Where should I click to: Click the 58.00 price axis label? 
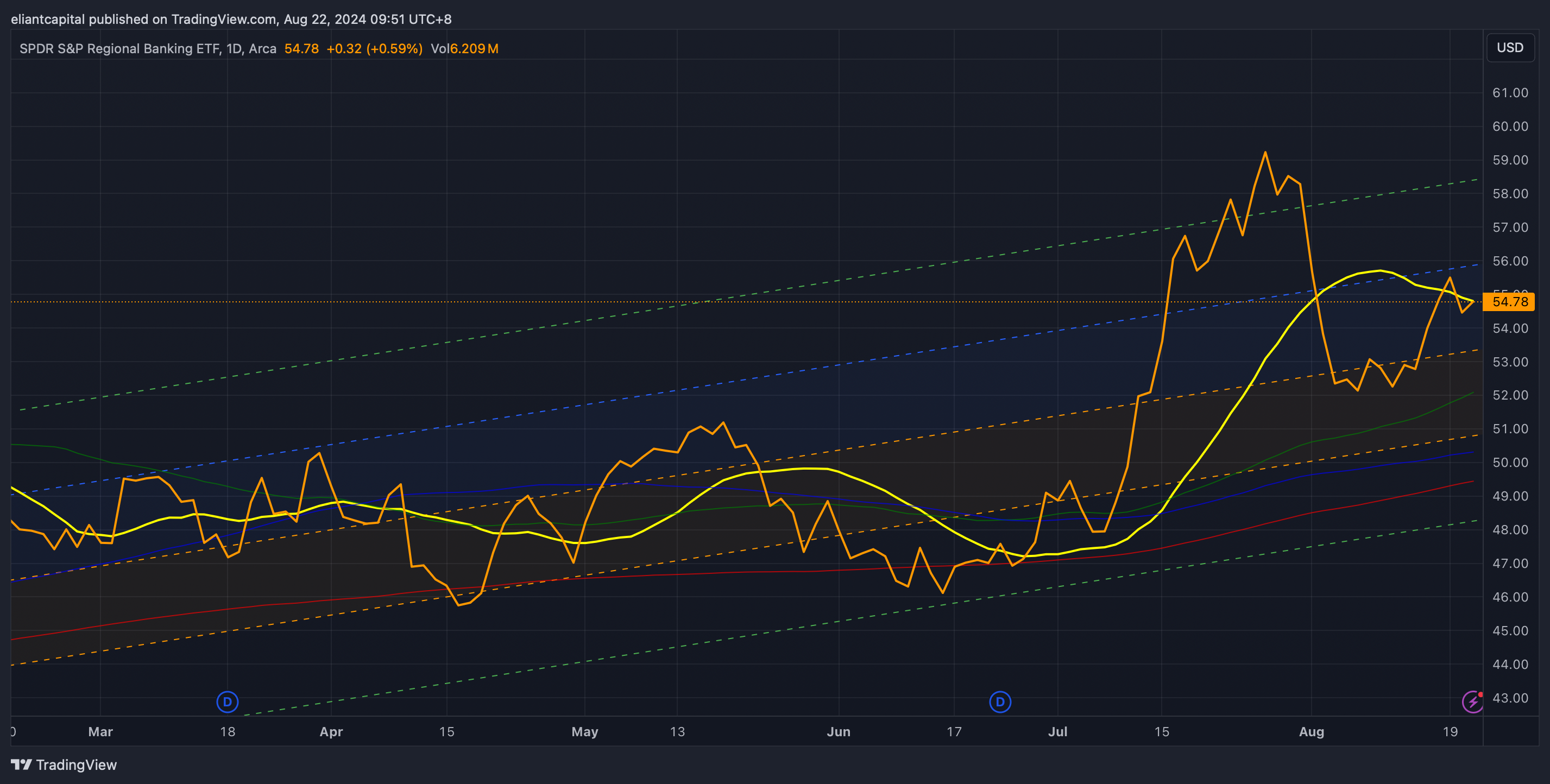1510,194
